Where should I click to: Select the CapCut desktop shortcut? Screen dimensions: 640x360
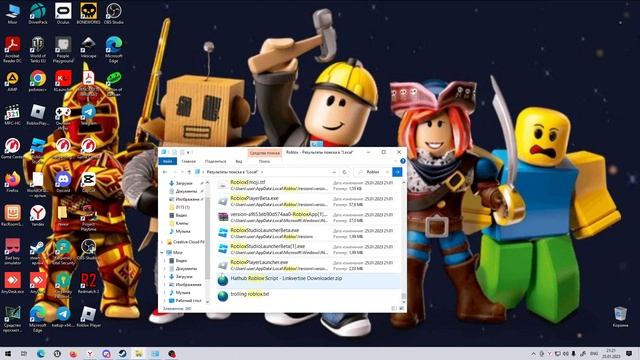tap(88, 182)
